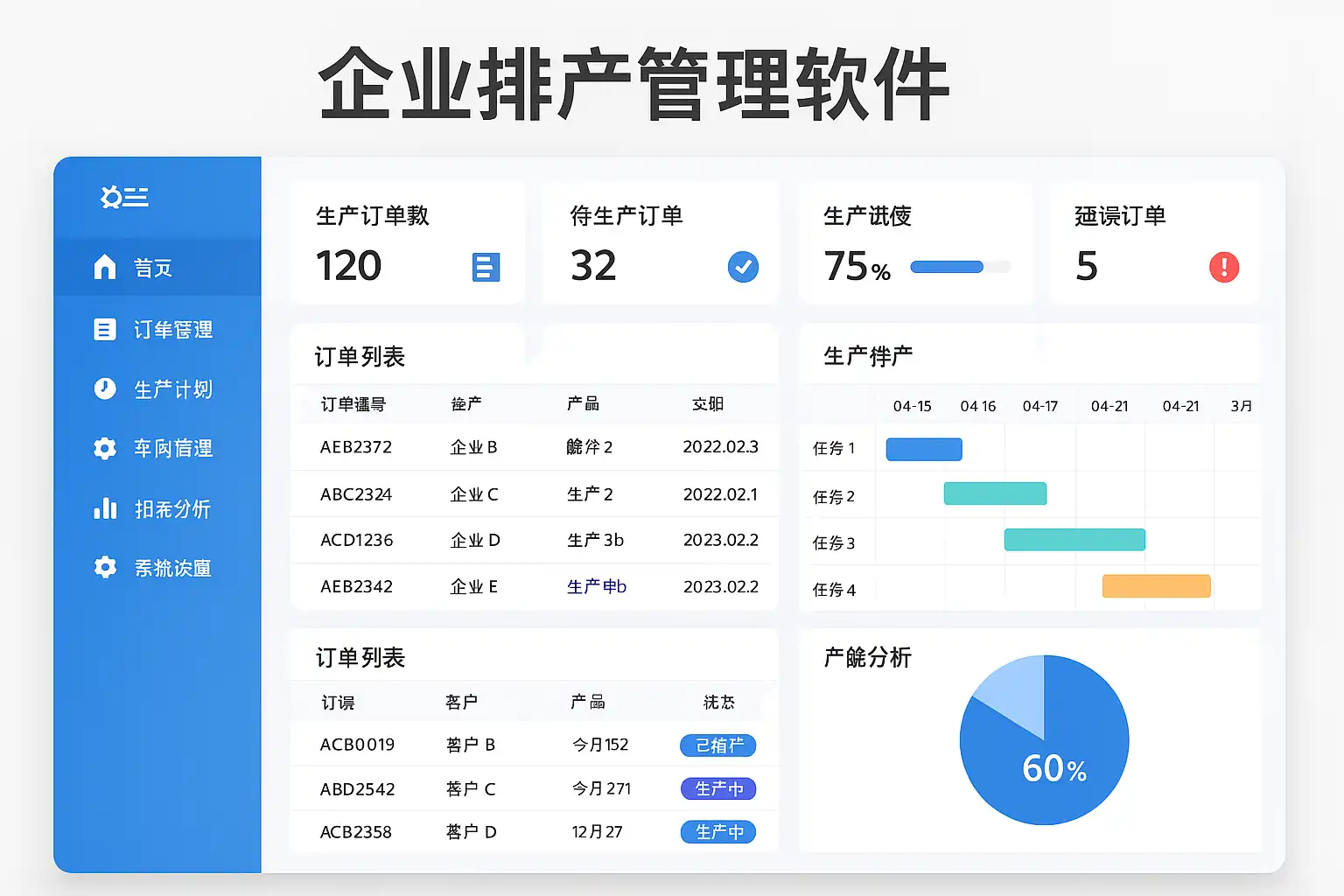Click the 04-17 date header
The width and height of the screenshot is (1344, 896).
1040,406
